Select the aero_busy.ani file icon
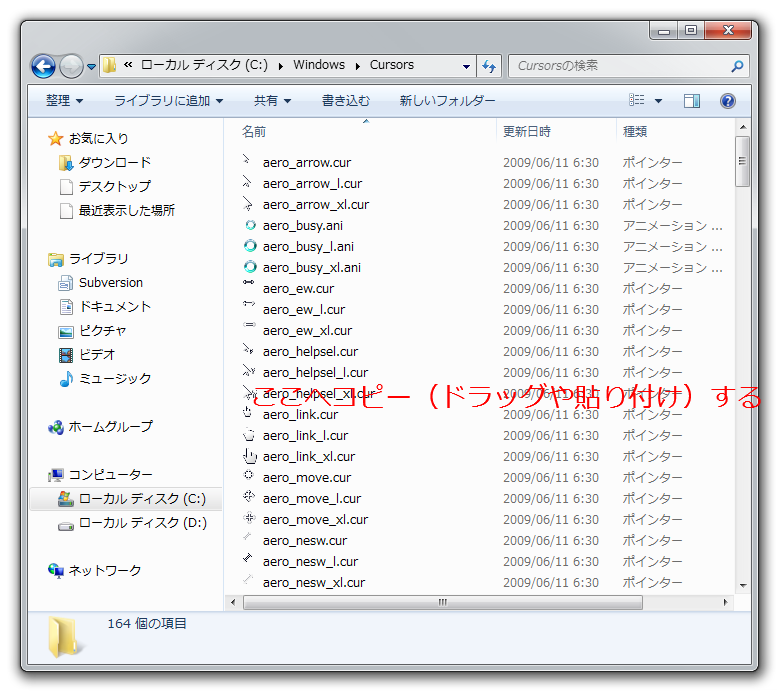The width and height of the screenshot is (779, 692). point(250,225)
